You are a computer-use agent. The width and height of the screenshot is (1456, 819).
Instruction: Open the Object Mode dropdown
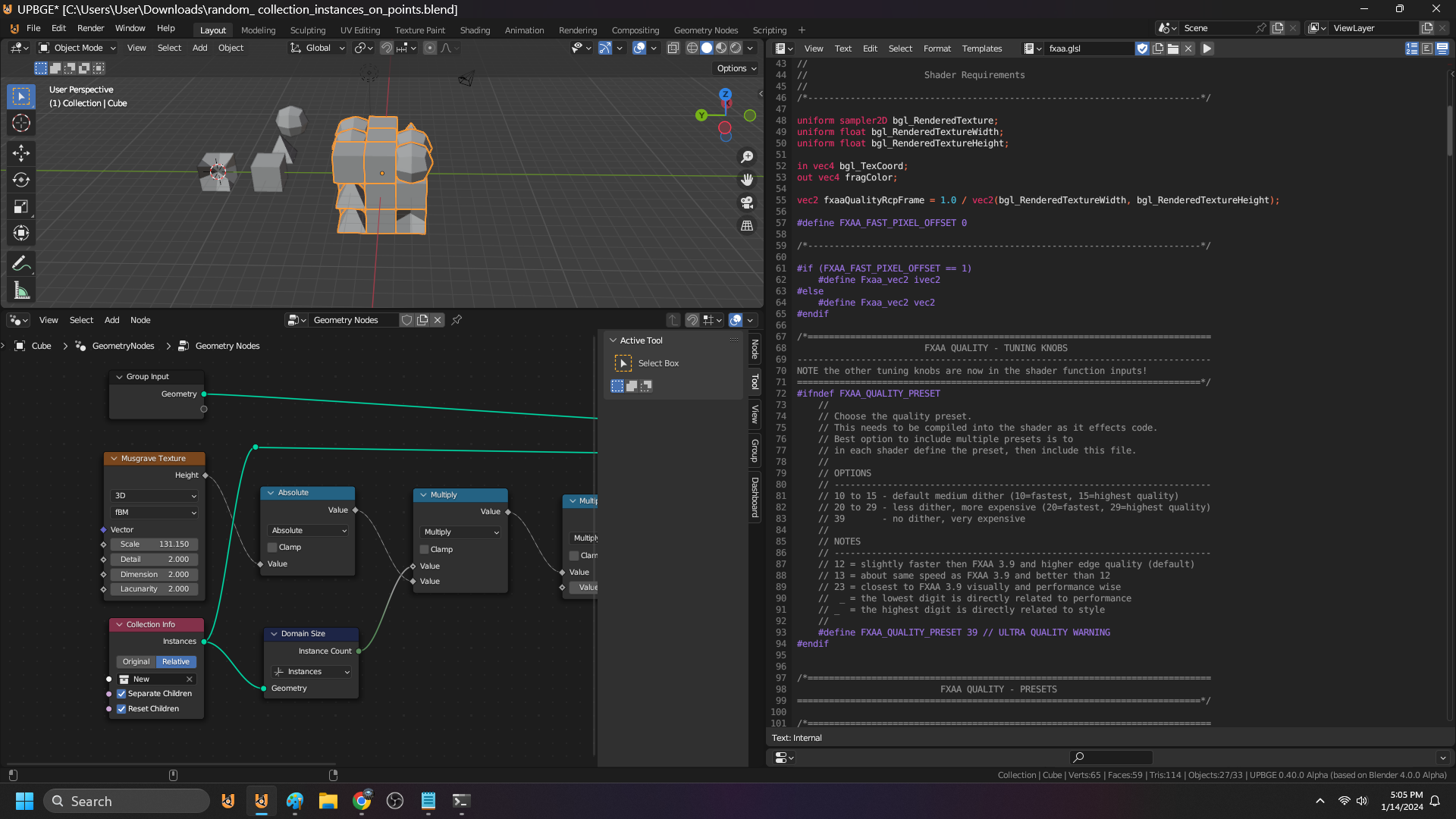77,48
